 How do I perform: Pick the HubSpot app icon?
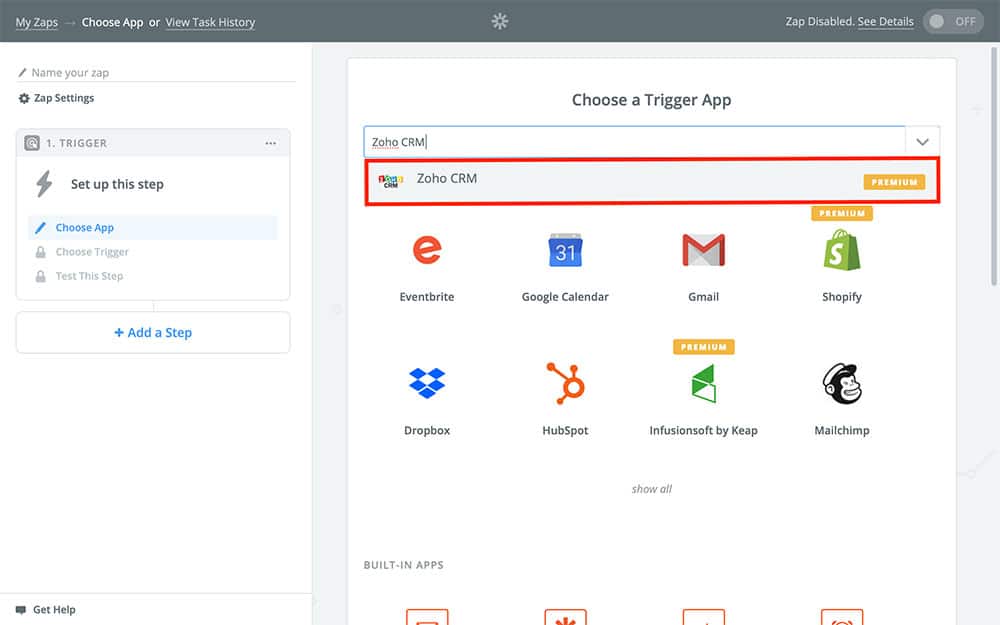pos(565,383)
